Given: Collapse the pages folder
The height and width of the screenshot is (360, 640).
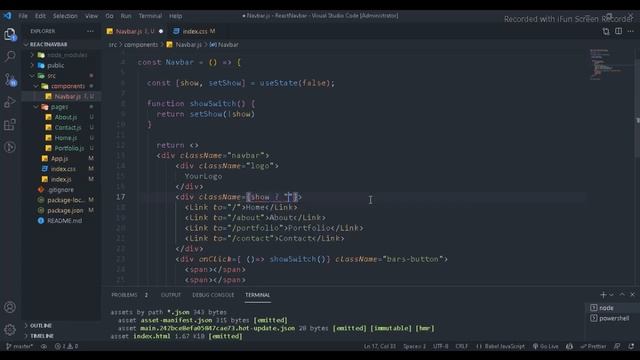Looking at the screenshot, I should pyautogui.click(x=59, y=107).
